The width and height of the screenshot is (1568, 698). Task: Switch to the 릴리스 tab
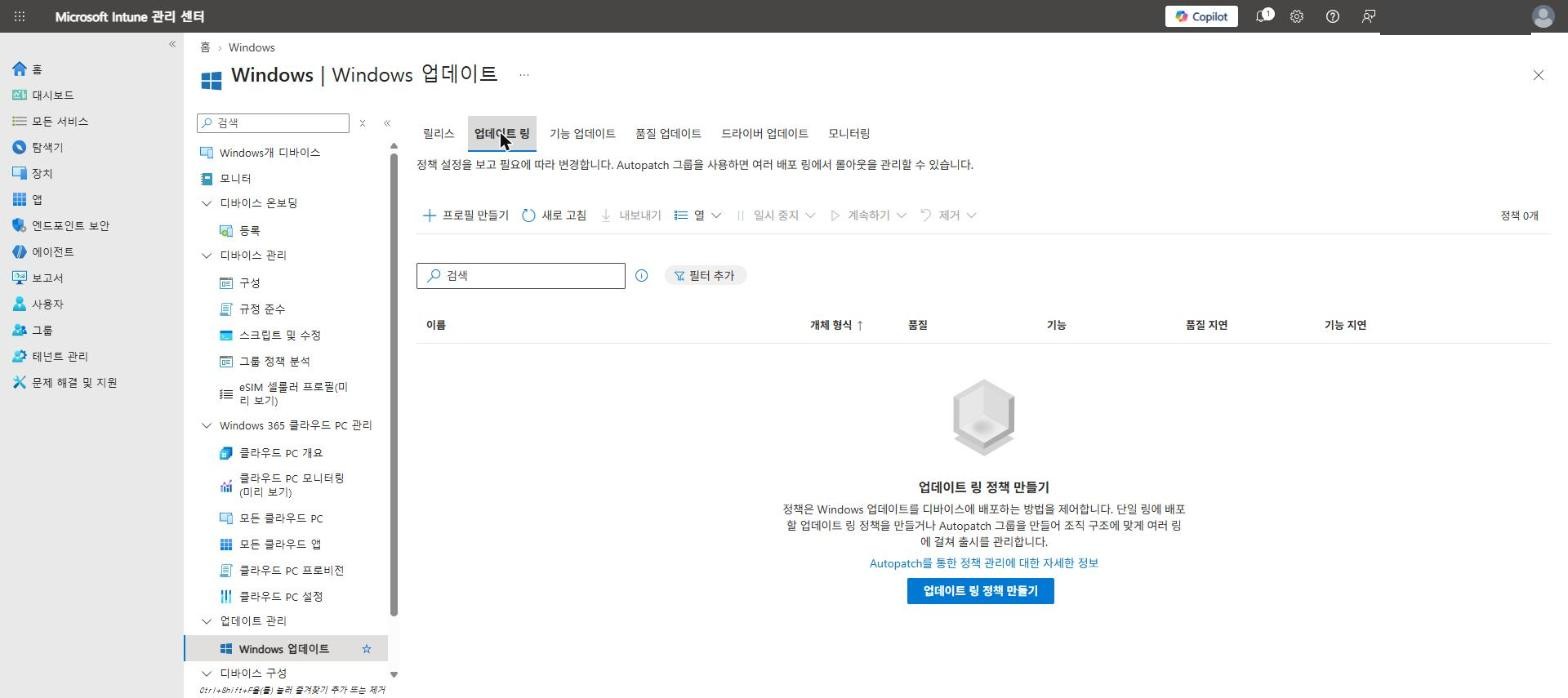pos(438,134)
